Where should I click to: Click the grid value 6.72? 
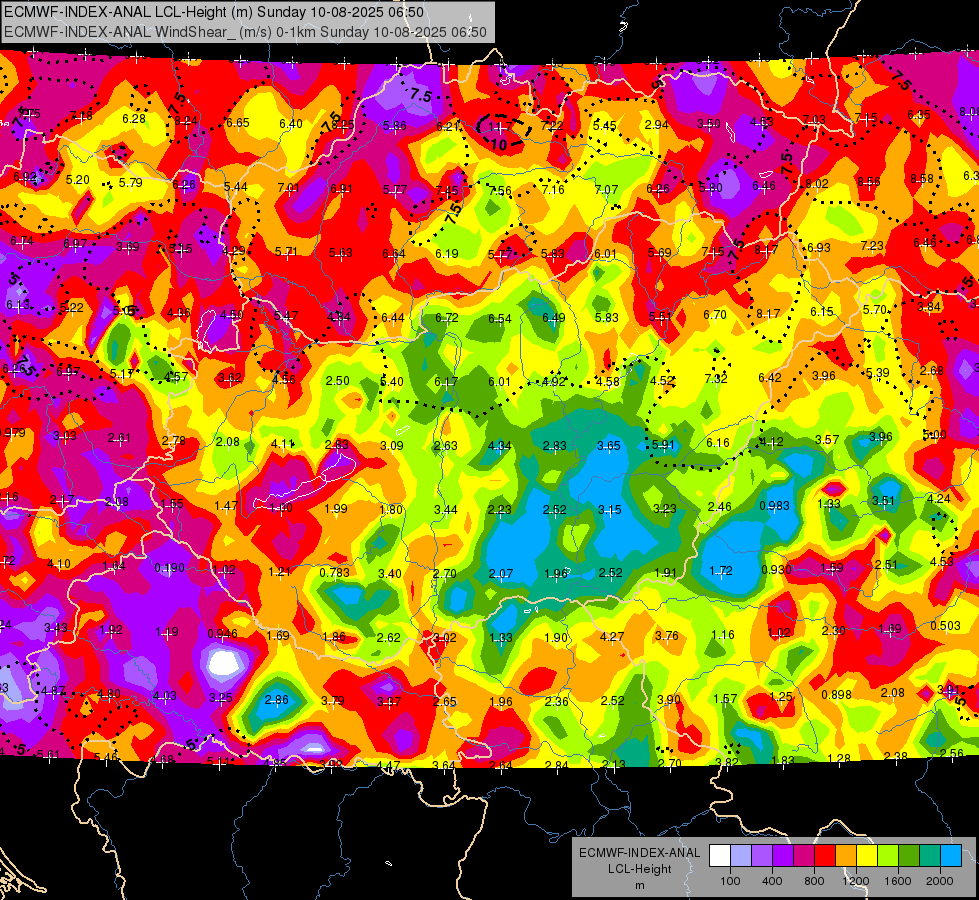coord(446,318)
